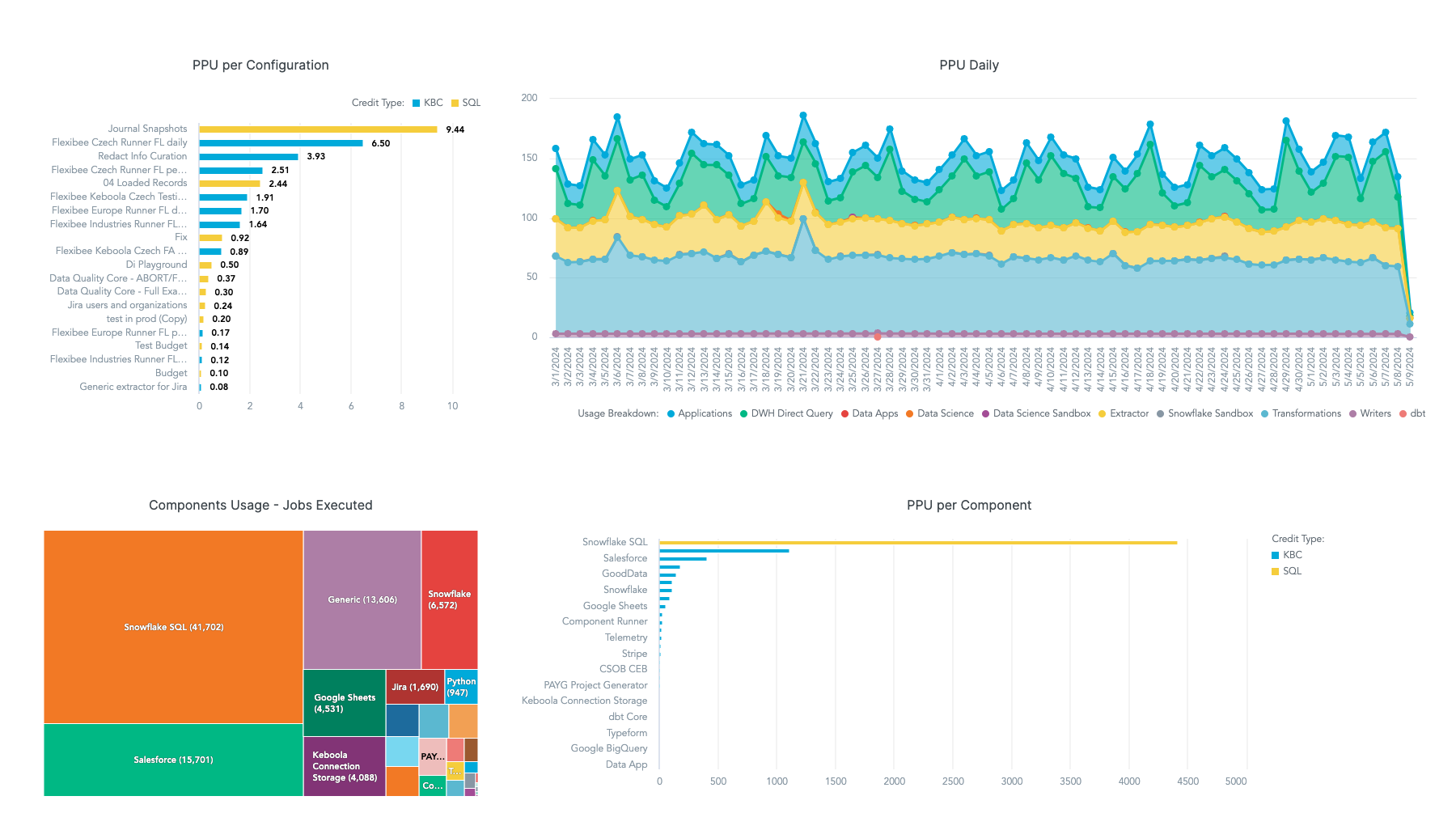Select the Python (947) treemap tile

pyautogui.click(x=461, y=687)
